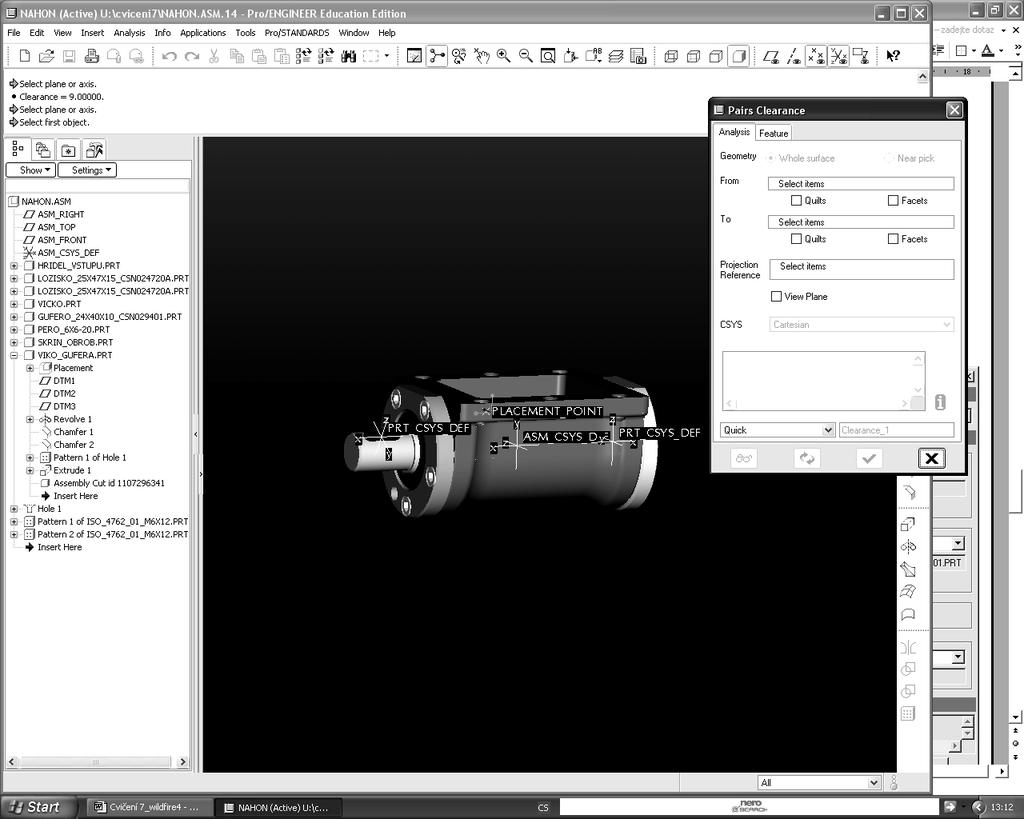Screen dimensions: 1024x819
Task: Switch to Hidden Line display icon
Action: [x=694, y=56]
